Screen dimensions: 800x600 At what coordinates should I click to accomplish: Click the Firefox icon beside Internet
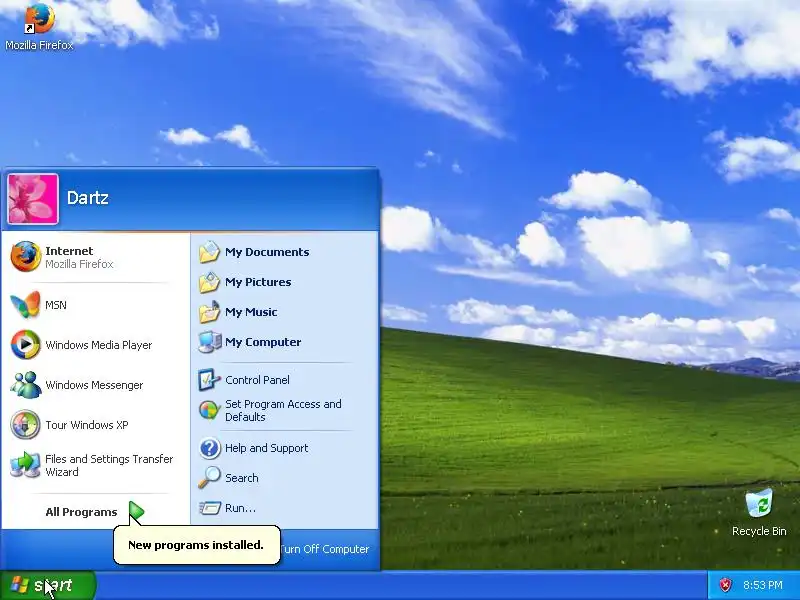[x=26, y=257]
